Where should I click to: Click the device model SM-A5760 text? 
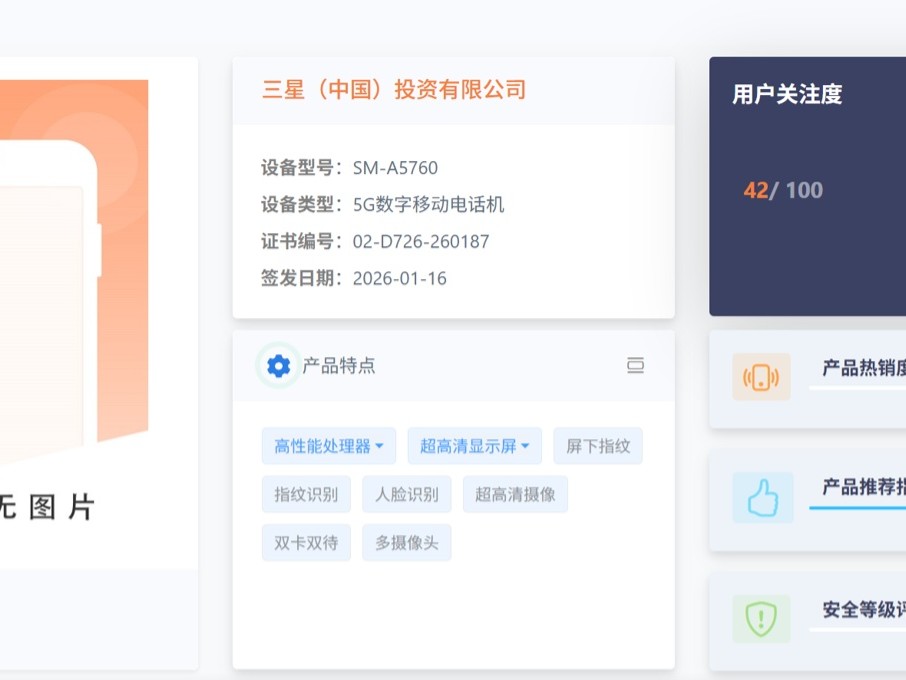[395, 168]
